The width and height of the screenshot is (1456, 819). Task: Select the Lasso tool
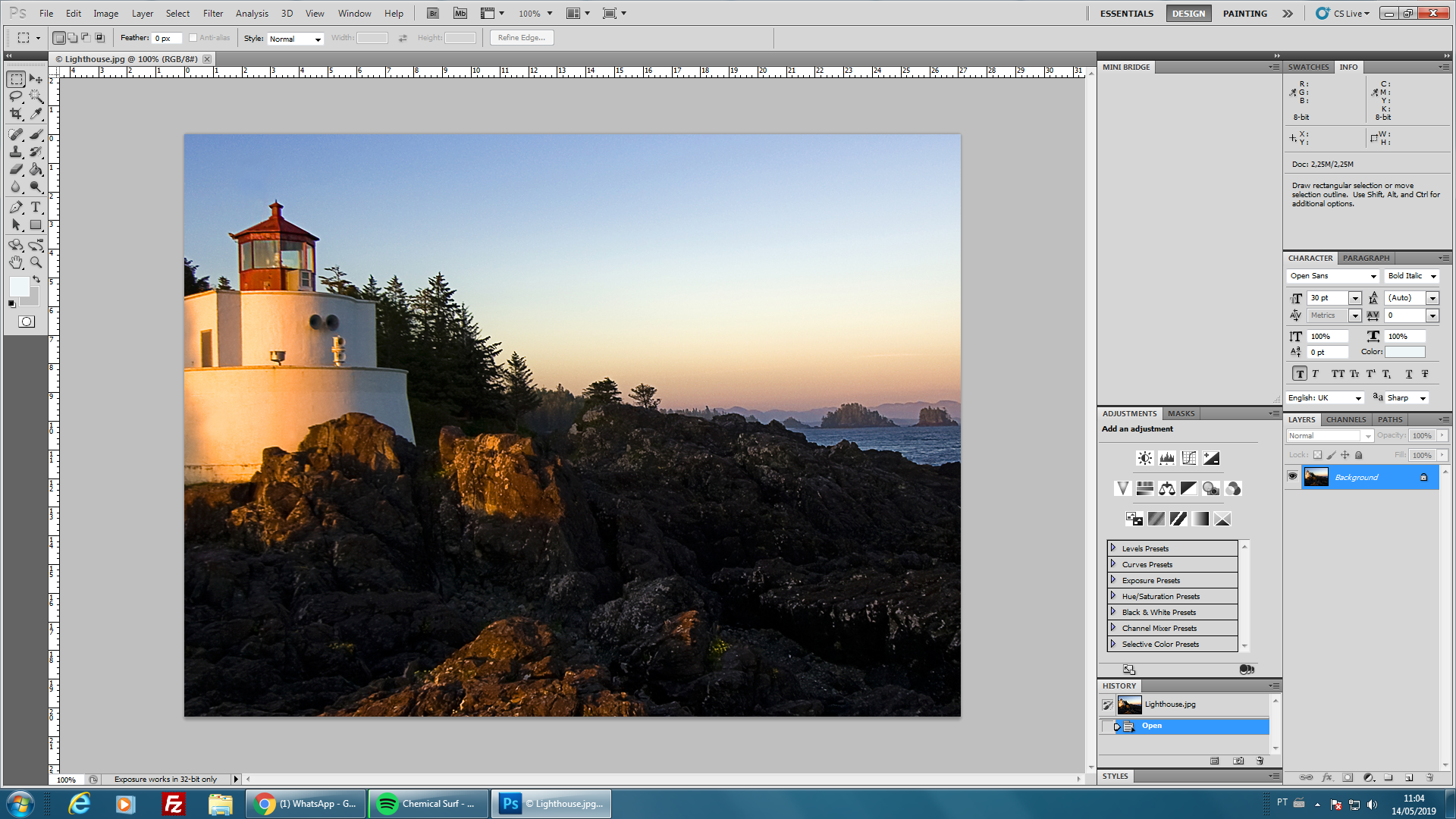pyautogui.click(x=16, y=96)
